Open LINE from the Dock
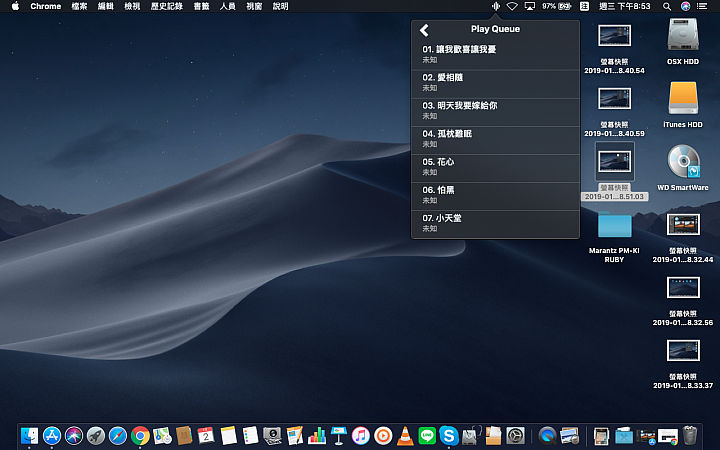This screenshot has width=720, height=450. click(427, 435)
